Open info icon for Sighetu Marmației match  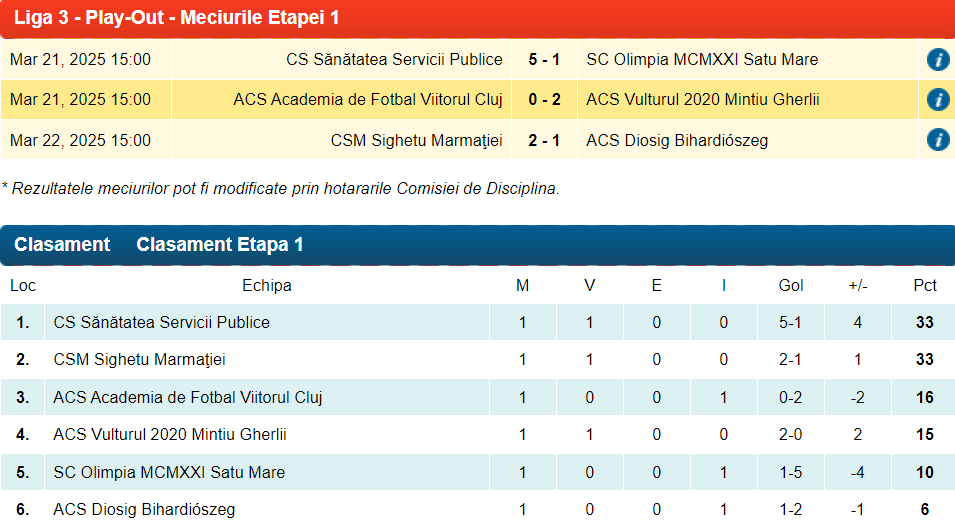[x=937, y=140]
